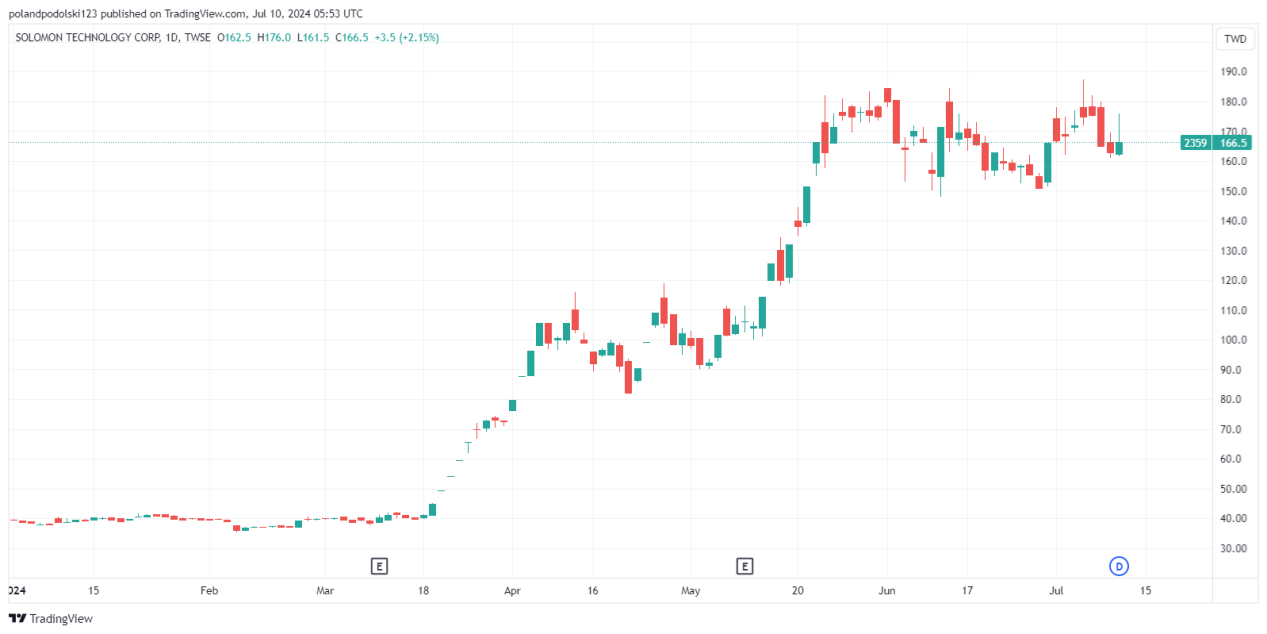
Task: Click the latest green candle at right
Action: (x=1119, y=148)
